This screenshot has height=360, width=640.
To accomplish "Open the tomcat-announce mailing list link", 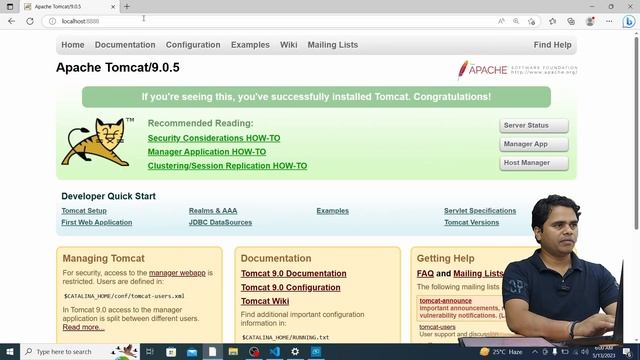I will coord(446,301).
